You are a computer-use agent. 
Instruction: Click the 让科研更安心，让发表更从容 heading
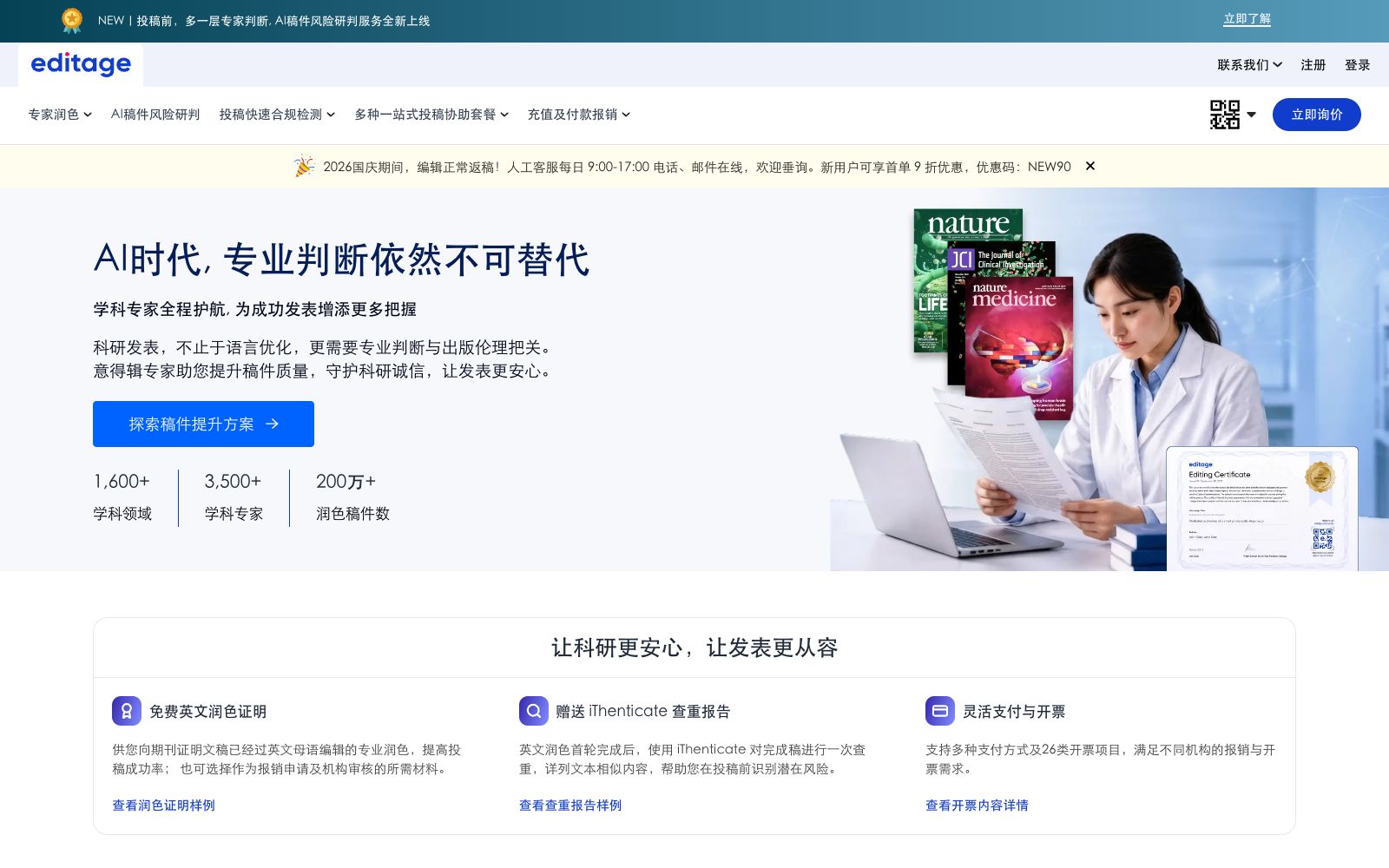694,648
